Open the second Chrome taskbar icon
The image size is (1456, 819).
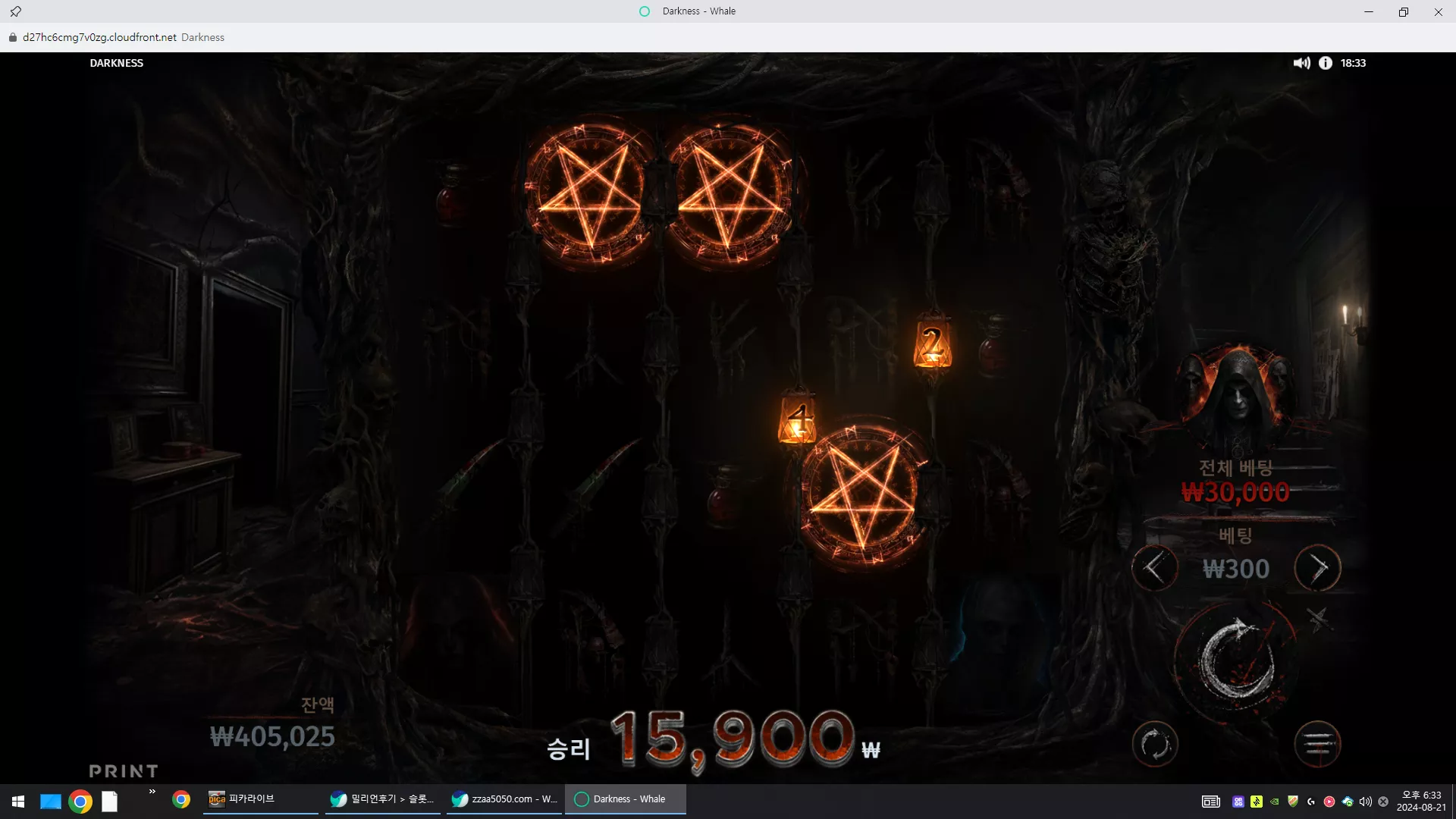181,799
